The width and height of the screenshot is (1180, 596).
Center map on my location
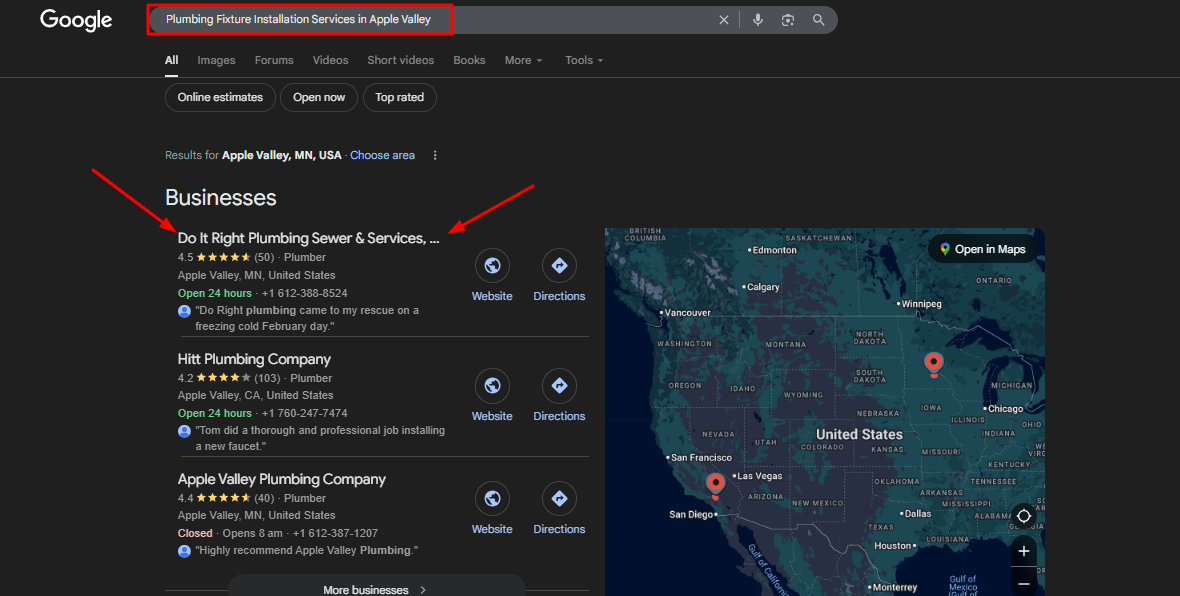(x=1023, y=517)
